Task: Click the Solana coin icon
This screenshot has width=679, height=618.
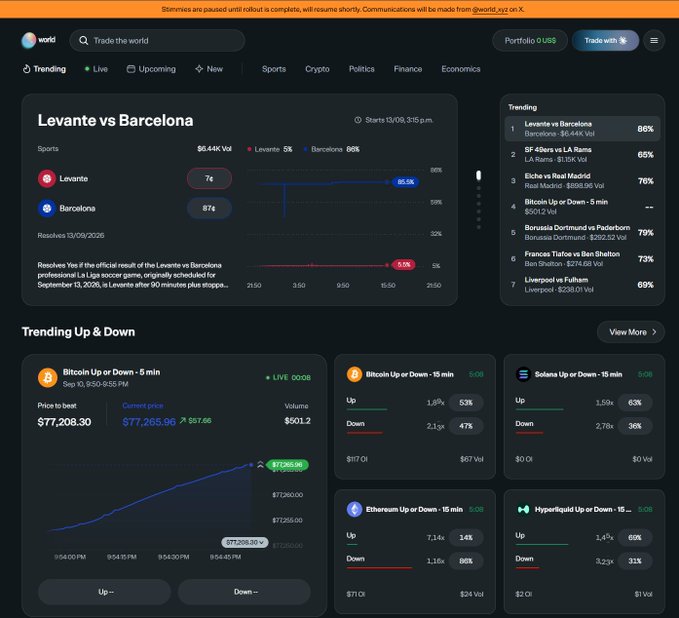Action: [523, 374]
